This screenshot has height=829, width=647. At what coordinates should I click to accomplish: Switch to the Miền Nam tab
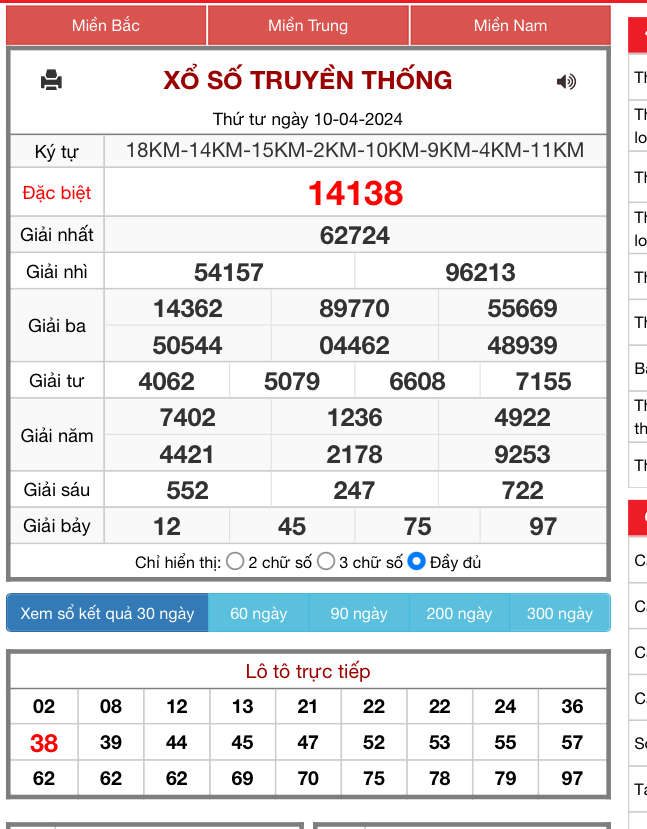click(x=510, y=26)
